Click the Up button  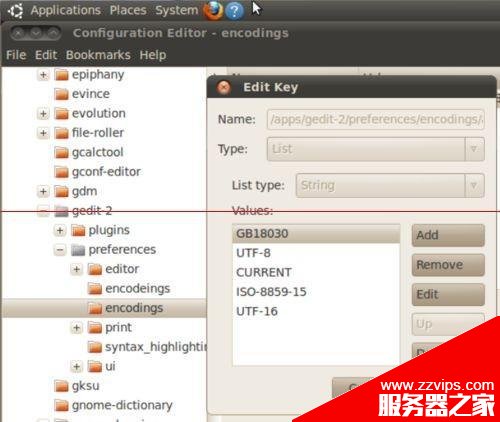(448, 324)
